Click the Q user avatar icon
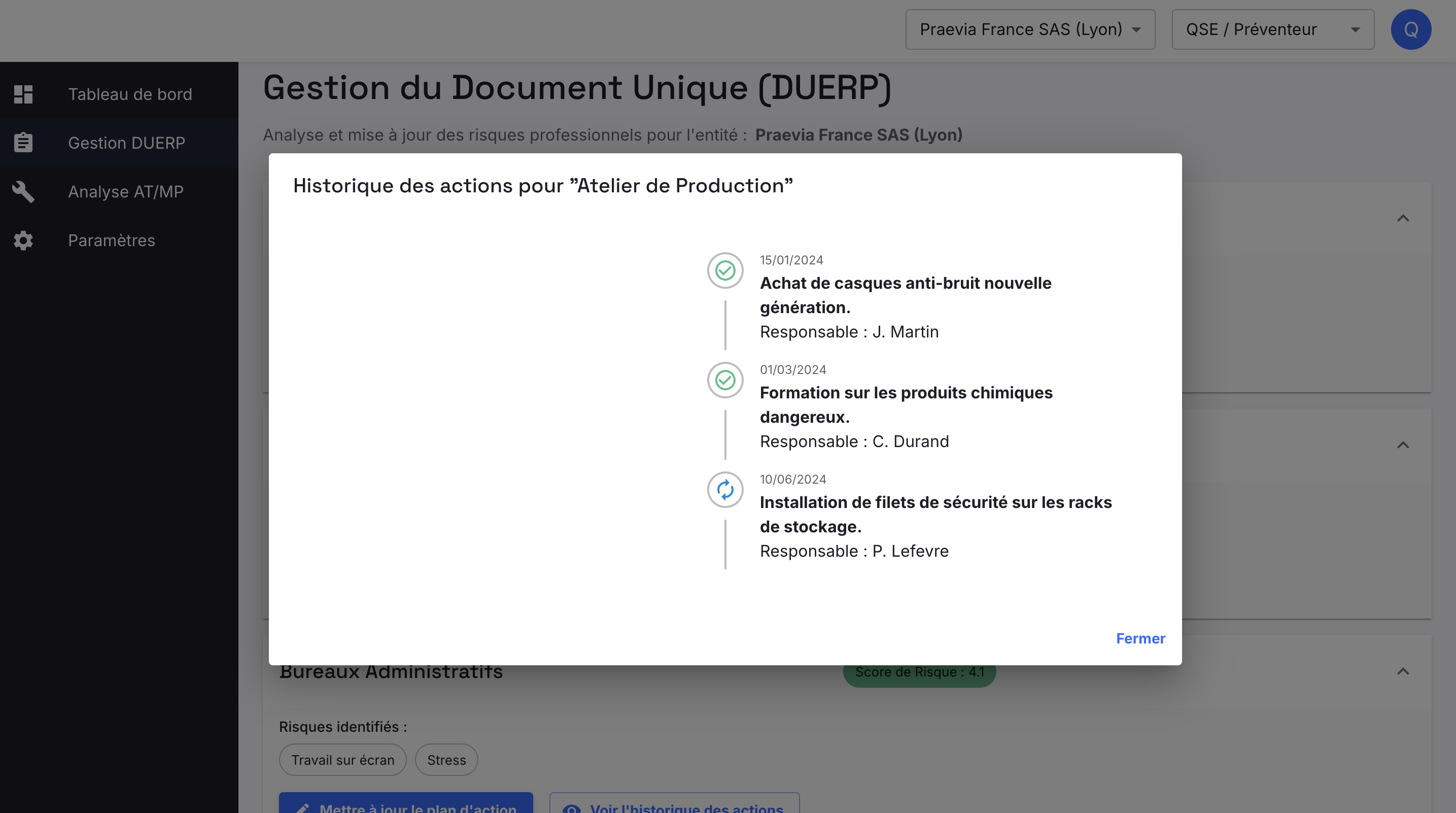This screenshot has height=813, width=1456. point(1411,29)
